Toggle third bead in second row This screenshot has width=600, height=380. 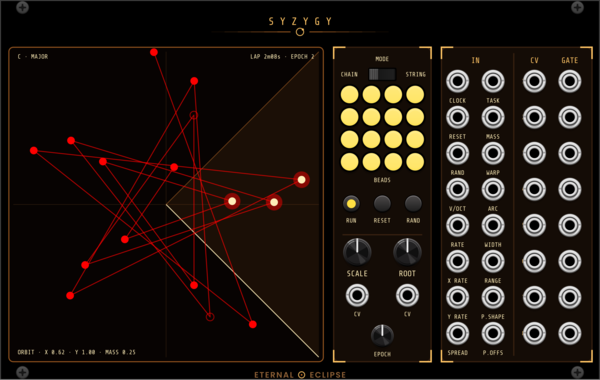[393, 117]
